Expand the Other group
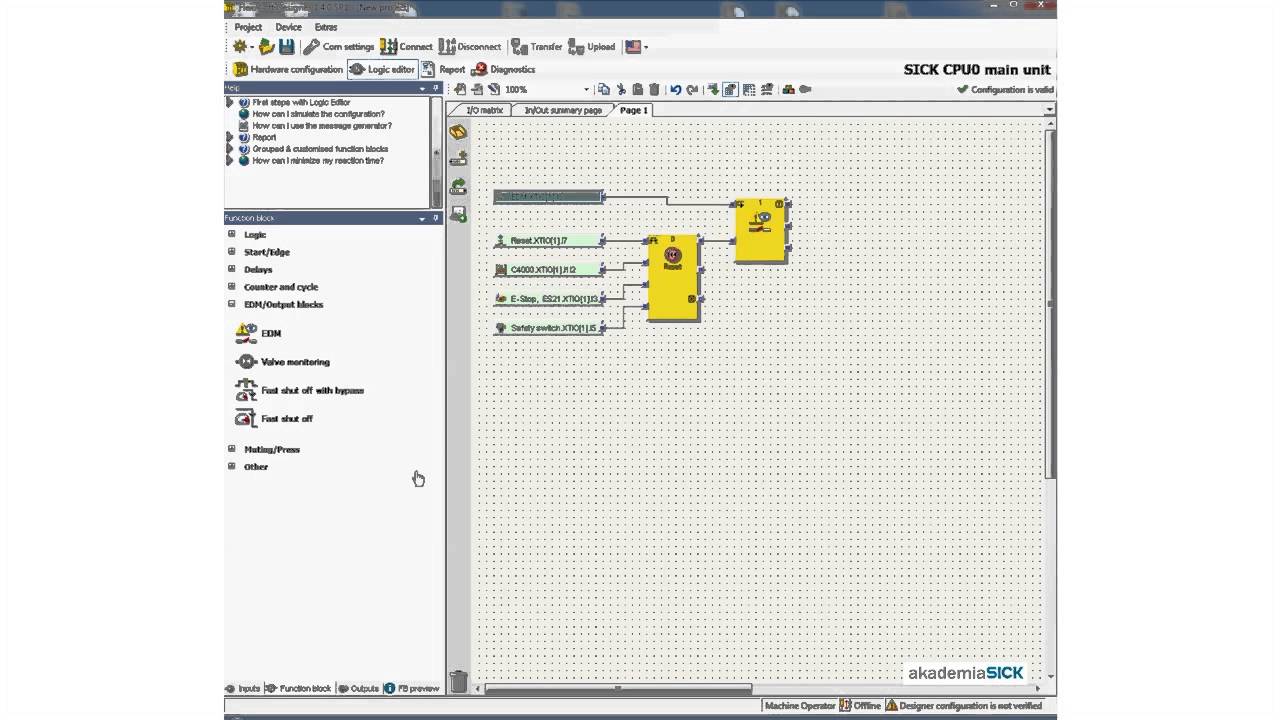 point(231,466)
